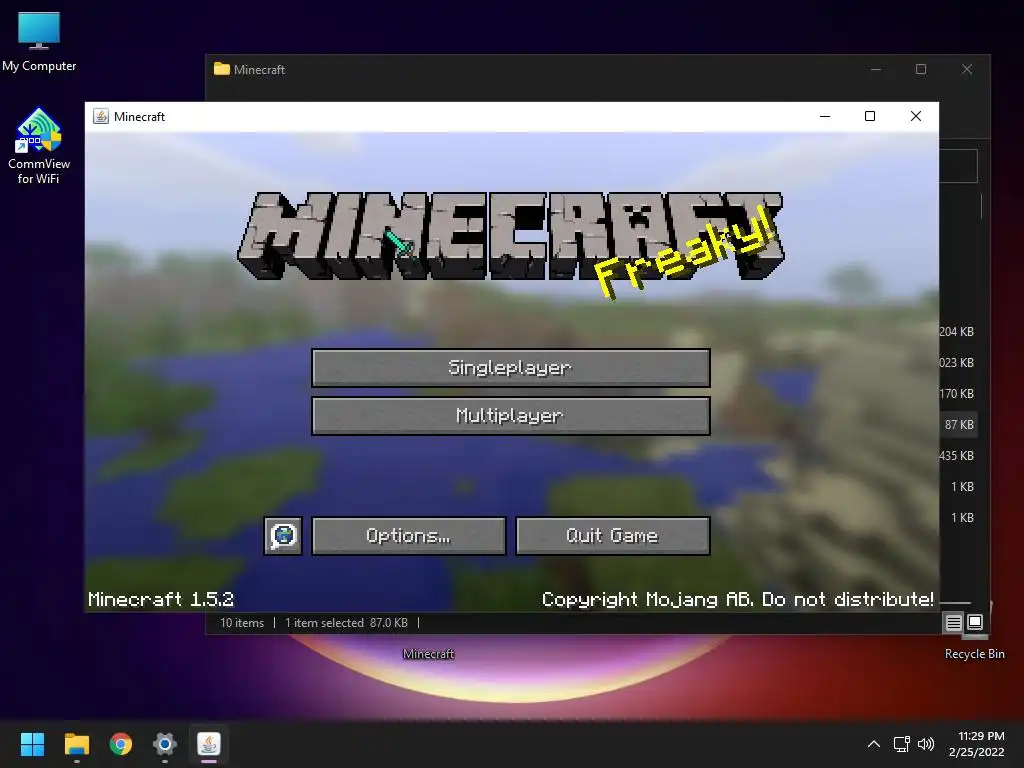Open the Multiplayer menu
Image resolution: width=1024 pixels, height=768 pixels.
pyautogui.click(x=511, y=415)
